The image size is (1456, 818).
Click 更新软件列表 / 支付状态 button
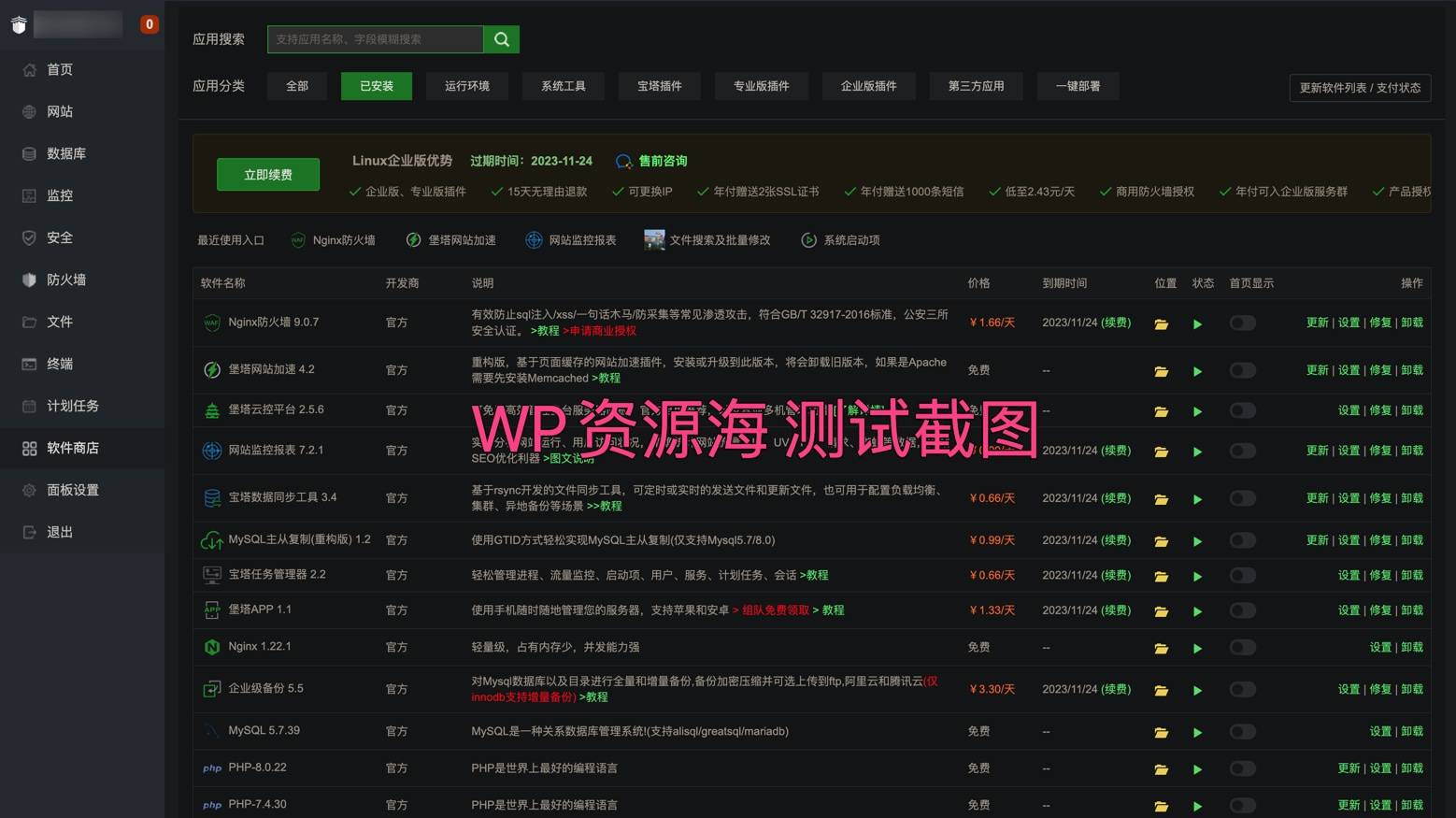click(1360, 88)
